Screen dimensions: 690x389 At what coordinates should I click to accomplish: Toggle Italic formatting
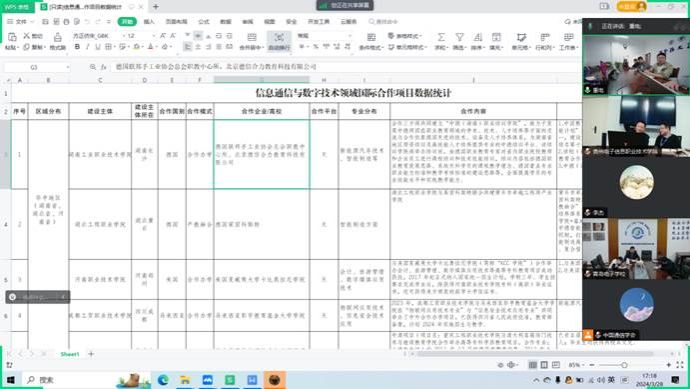(88, 47)
